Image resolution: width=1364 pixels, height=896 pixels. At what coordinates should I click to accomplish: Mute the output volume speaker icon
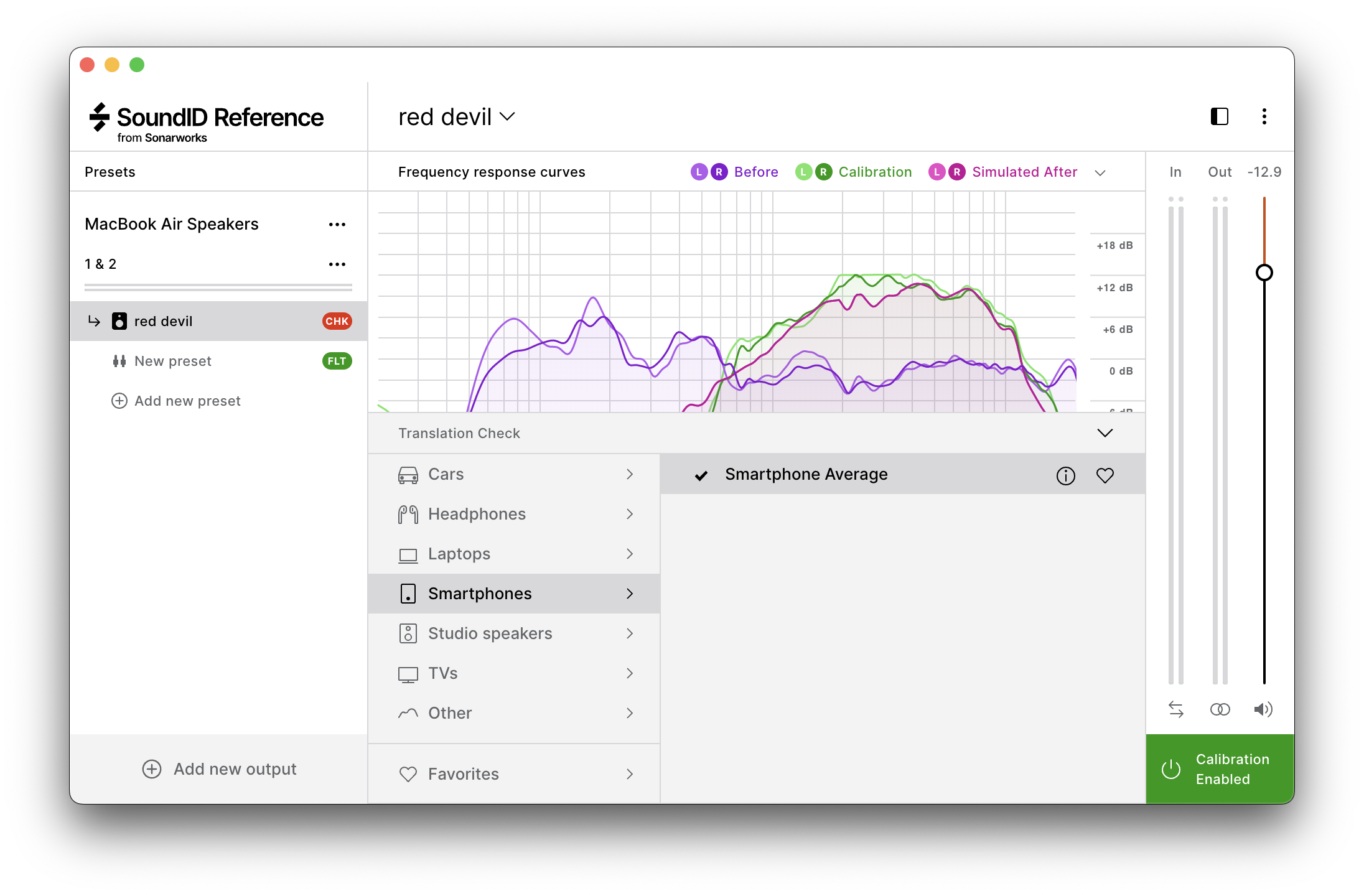(x=1263, y=709)
